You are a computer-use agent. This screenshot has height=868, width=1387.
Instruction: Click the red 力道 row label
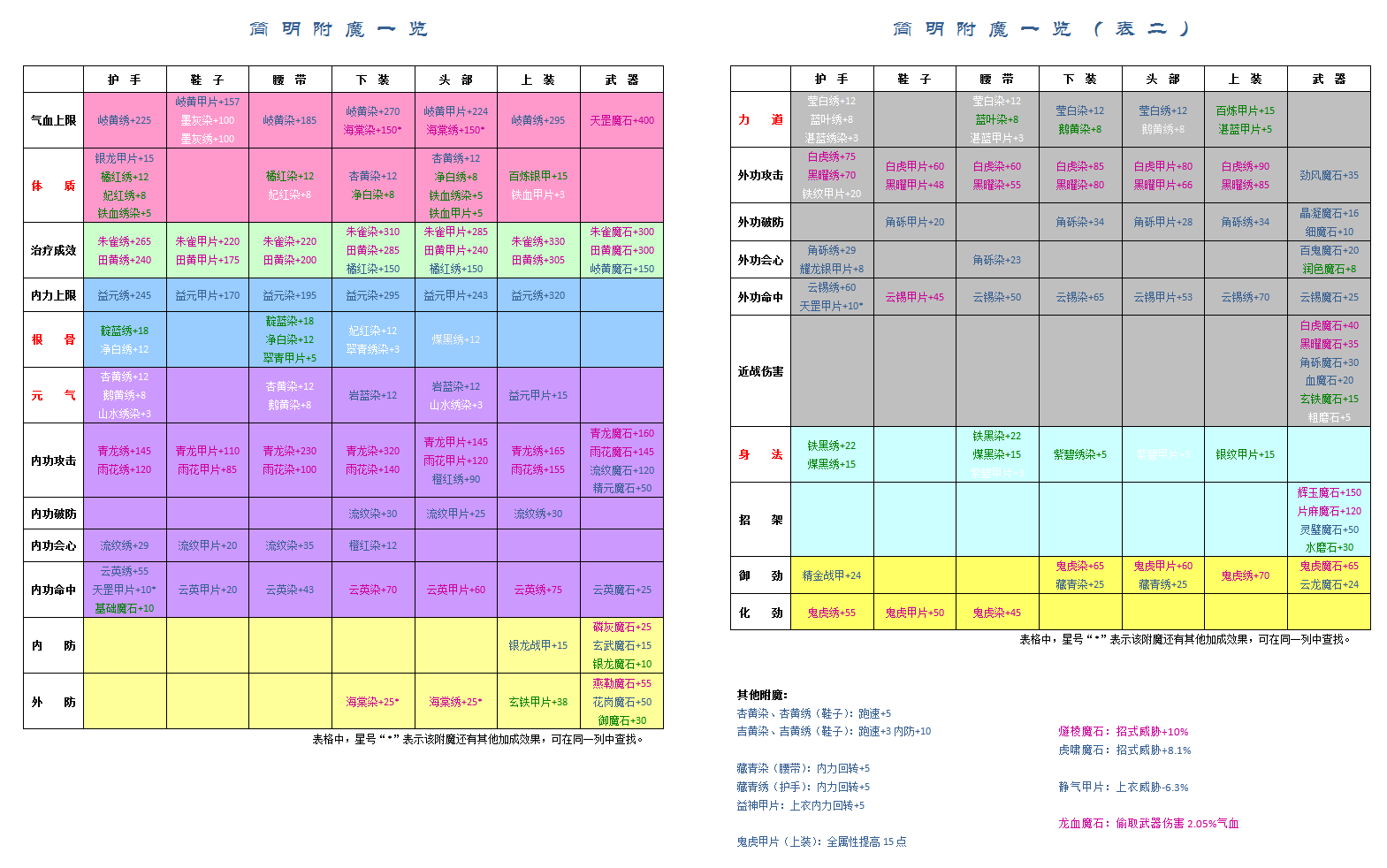pyautogui.click(x=760, y=119)
